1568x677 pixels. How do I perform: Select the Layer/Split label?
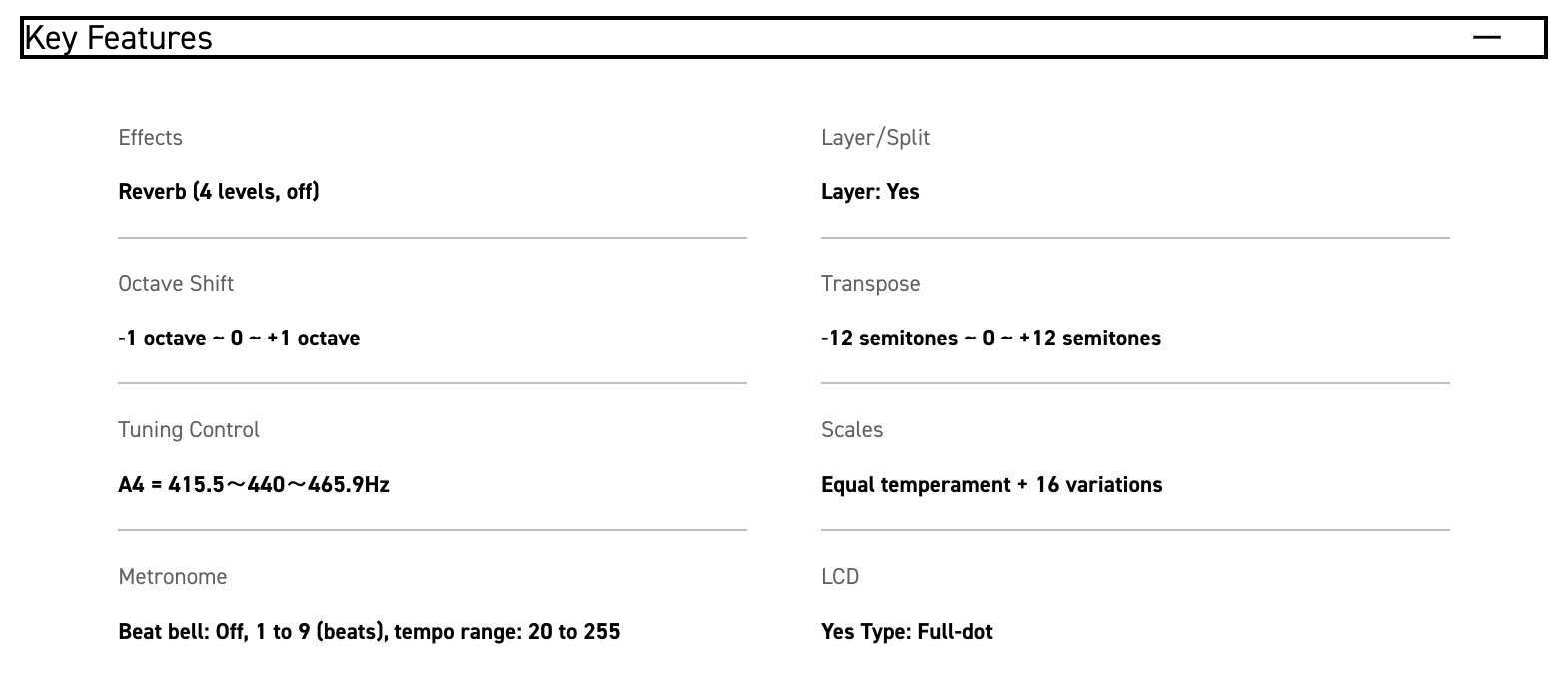coord(875,138)
